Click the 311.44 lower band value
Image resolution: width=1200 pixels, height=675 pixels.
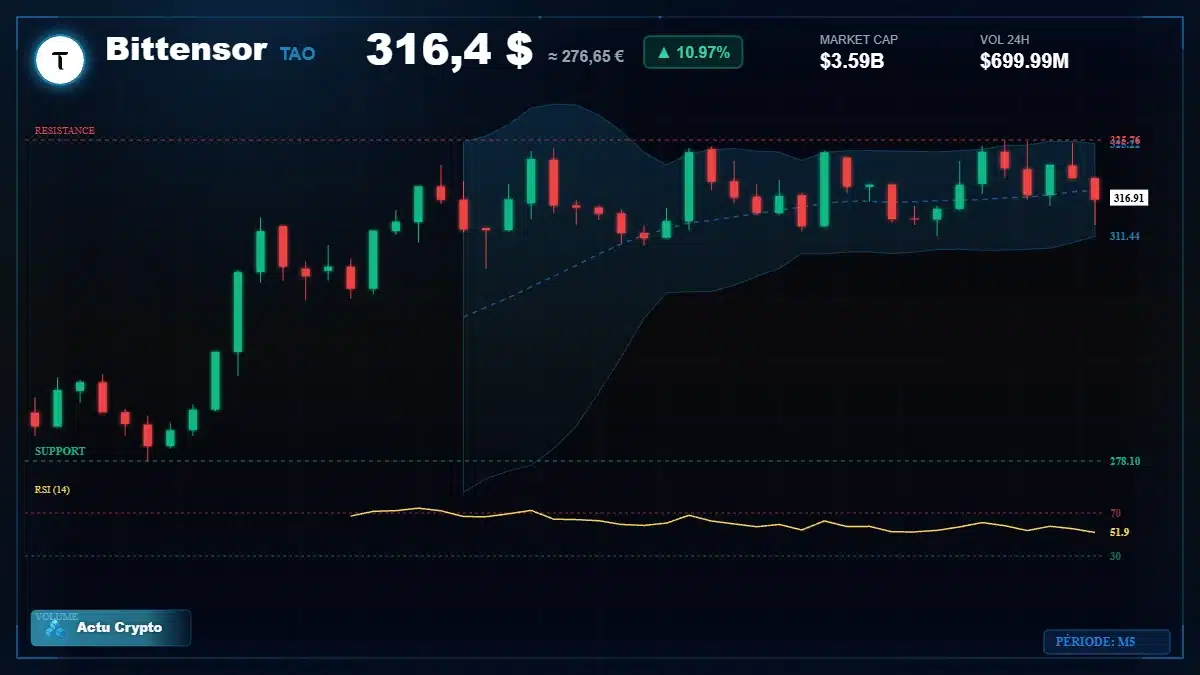coord(1125,236)
